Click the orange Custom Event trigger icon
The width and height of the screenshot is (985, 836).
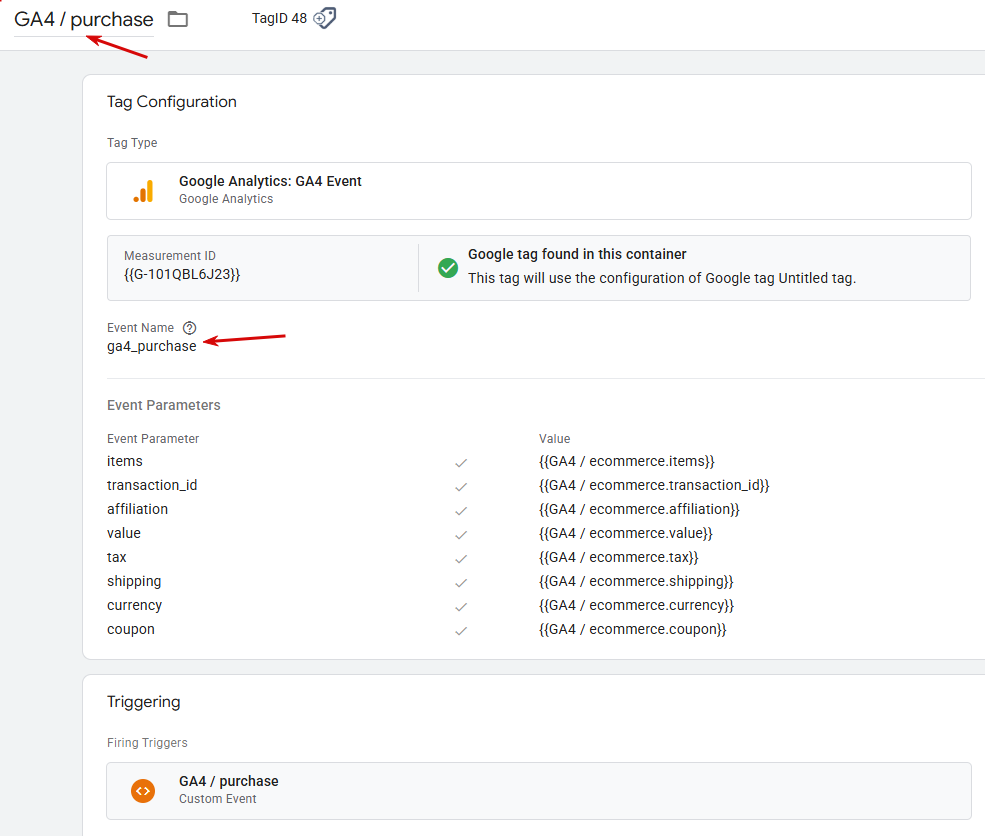pyautogui.click(x=144, y=790)
